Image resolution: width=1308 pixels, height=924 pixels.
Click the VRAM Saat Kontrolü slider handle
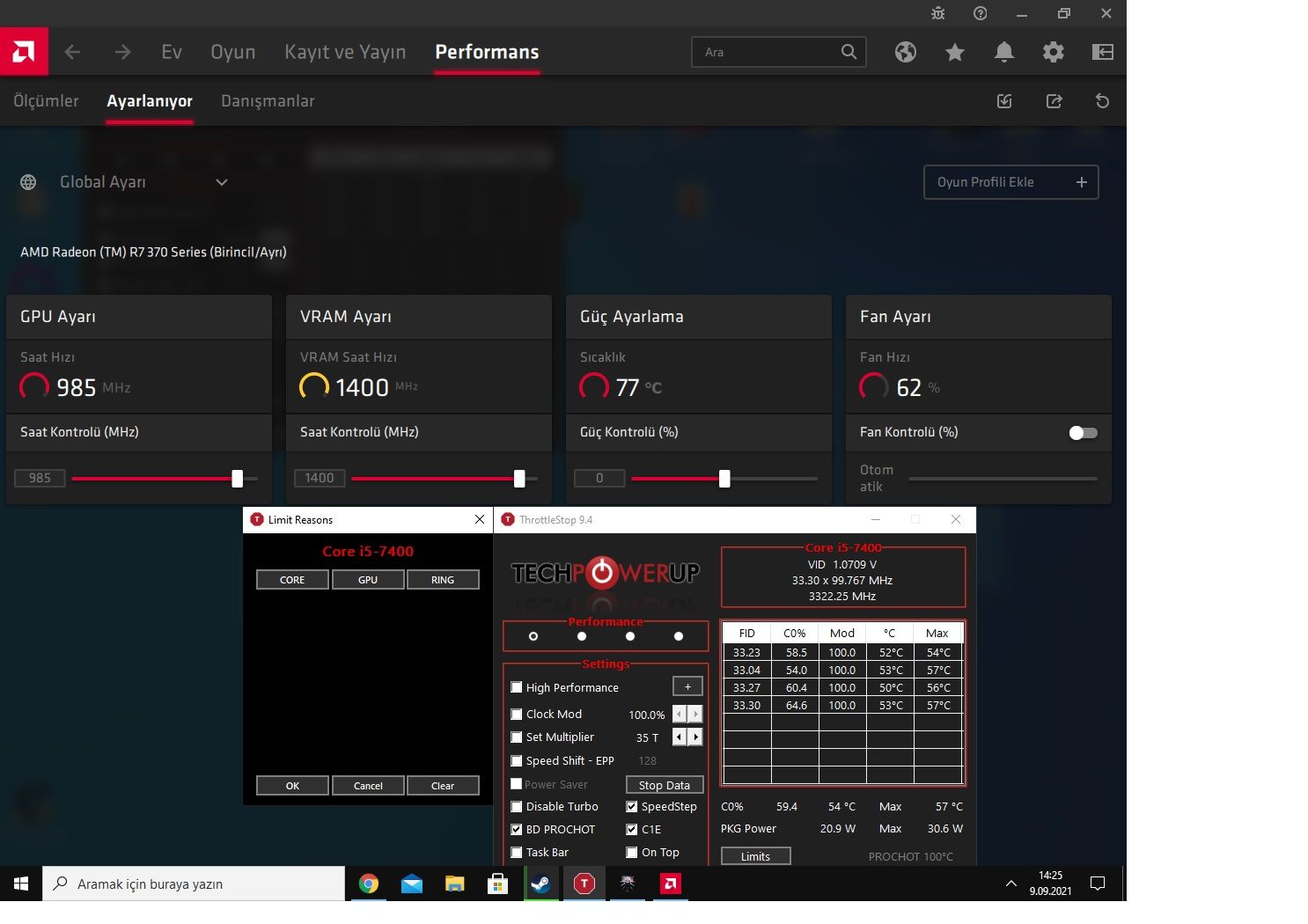[519, 479]
